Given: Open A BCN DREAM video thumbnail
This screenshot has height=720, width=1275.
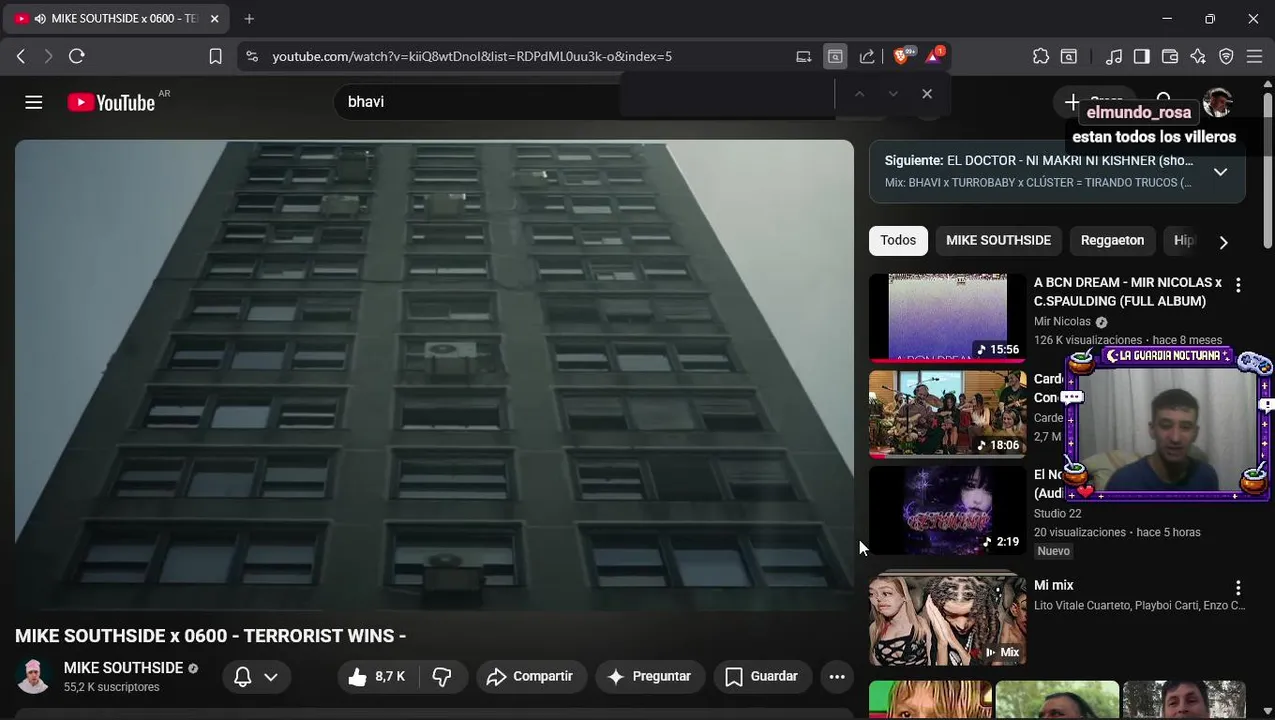Looking at the screenshot, I should pos(948,317).
